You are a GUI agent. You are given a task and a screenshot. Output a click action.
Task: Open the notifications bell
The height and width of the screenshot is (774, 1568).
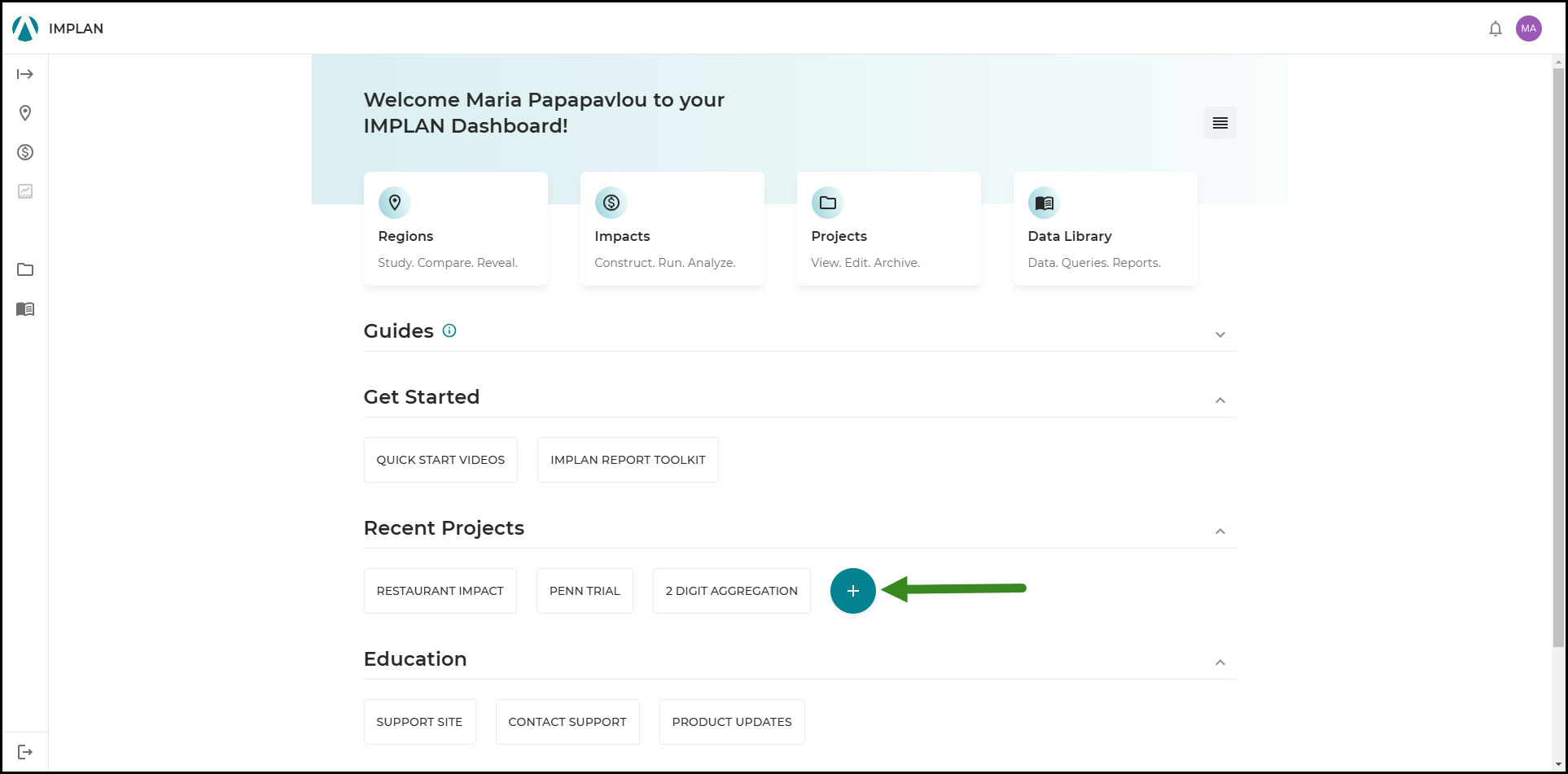tap(1496, 28)
